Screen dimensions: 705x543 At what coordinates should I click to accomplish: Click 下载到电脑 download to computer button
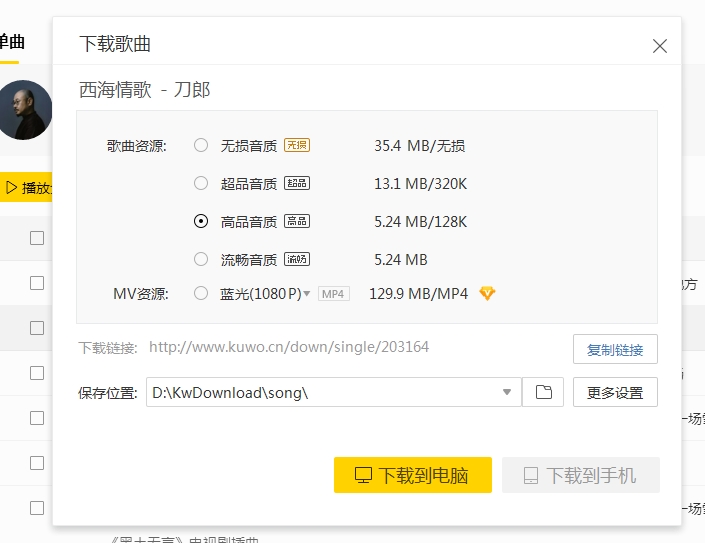point(413,475)
